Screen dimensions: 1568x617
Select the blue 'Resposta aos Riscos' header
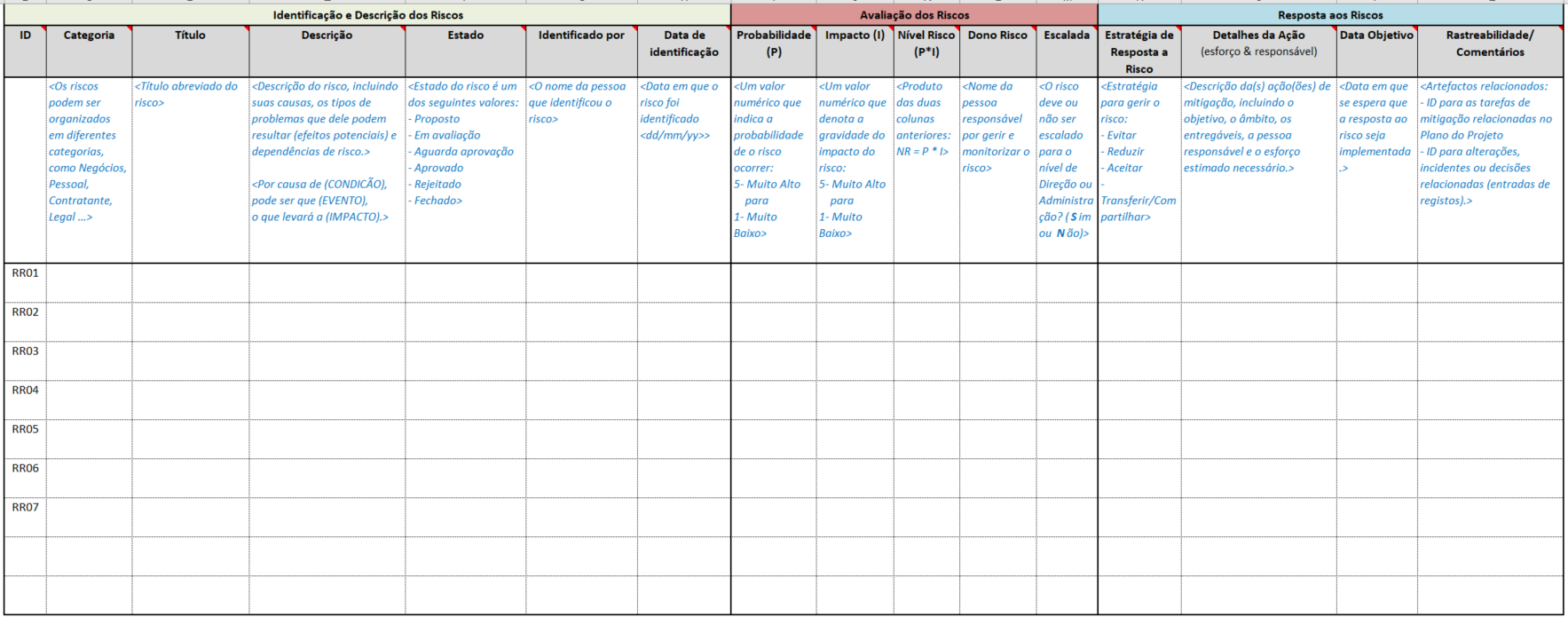pos(1329,15)
